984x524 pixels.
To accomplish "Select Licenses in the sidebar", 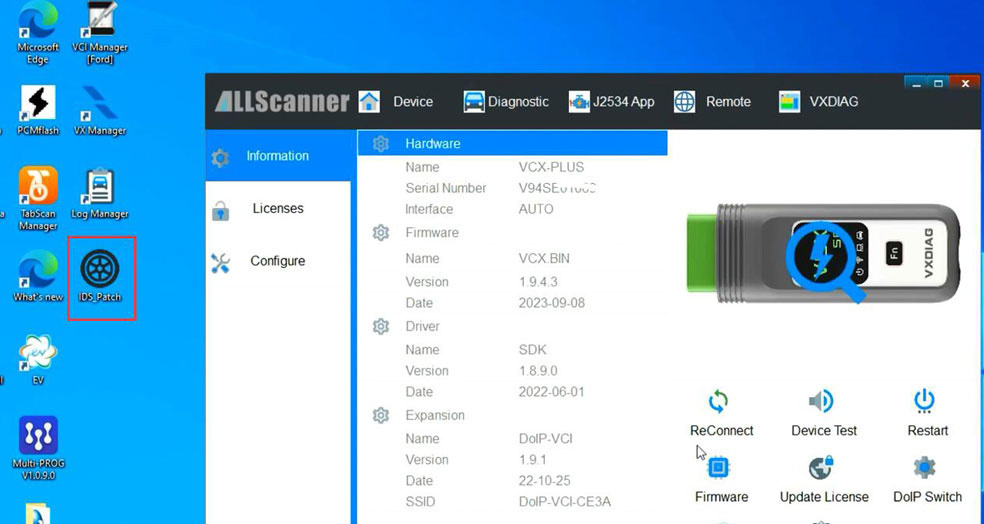I will click(x=277, y=208).
